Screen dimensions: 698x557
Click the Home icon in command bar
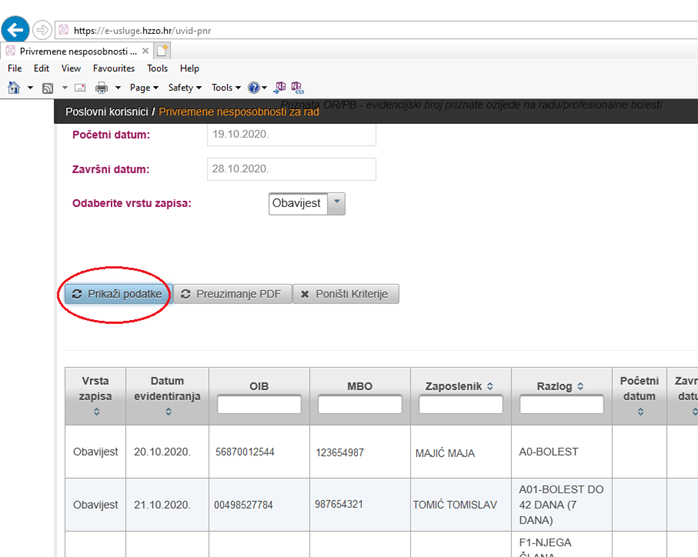point(14,88)
